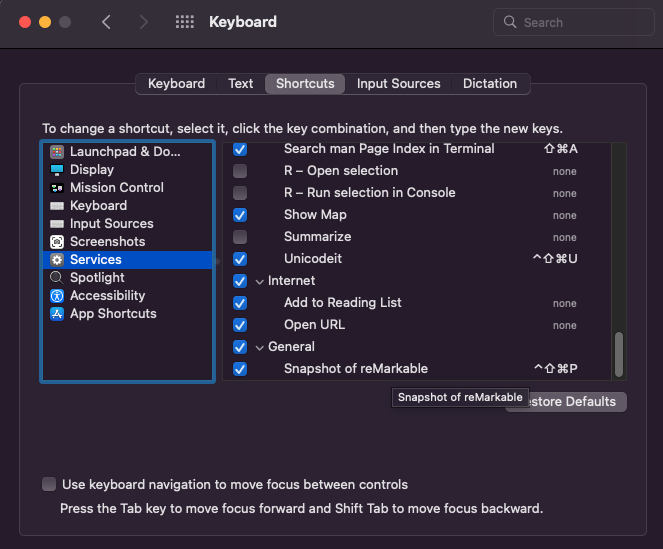Collapse the General services group
Screen dimensions: 663x549
coord(260,348)
